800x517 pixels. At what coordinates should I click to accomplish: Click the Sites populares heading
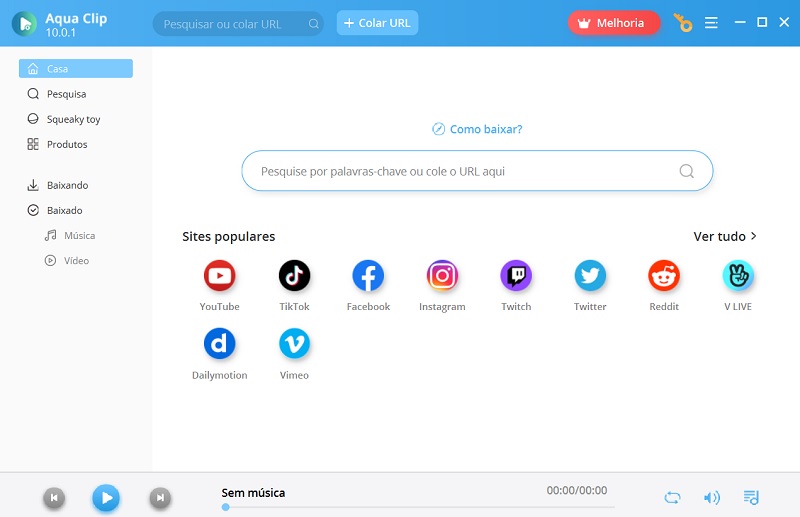pos(229,236)
